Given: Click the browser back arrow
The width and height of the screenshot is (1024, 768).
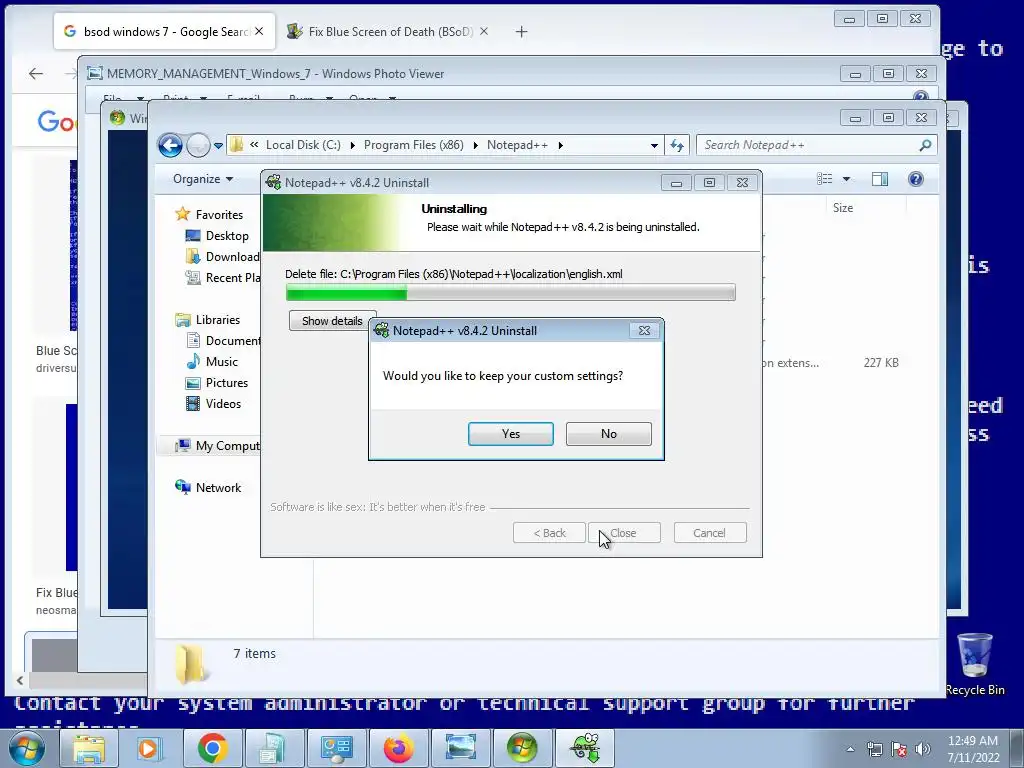Looking at the screenshot, I should coord(36,74).
